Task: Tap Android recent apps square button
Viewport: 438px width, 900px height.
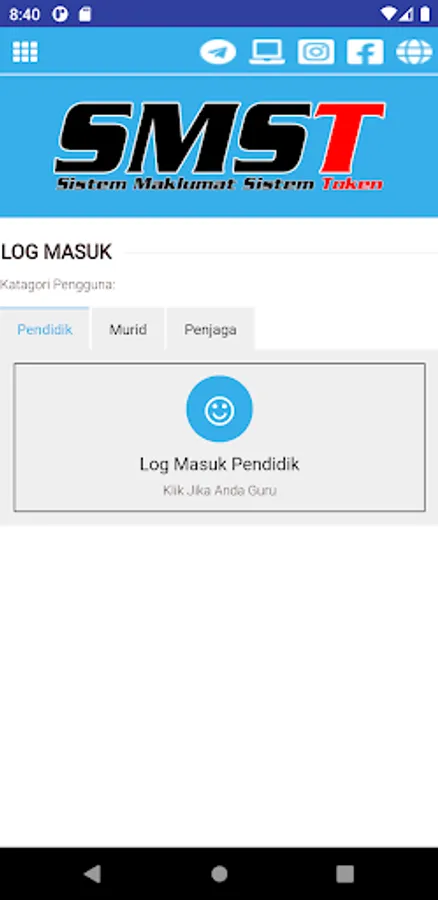Action: click(x=345, y=874)
